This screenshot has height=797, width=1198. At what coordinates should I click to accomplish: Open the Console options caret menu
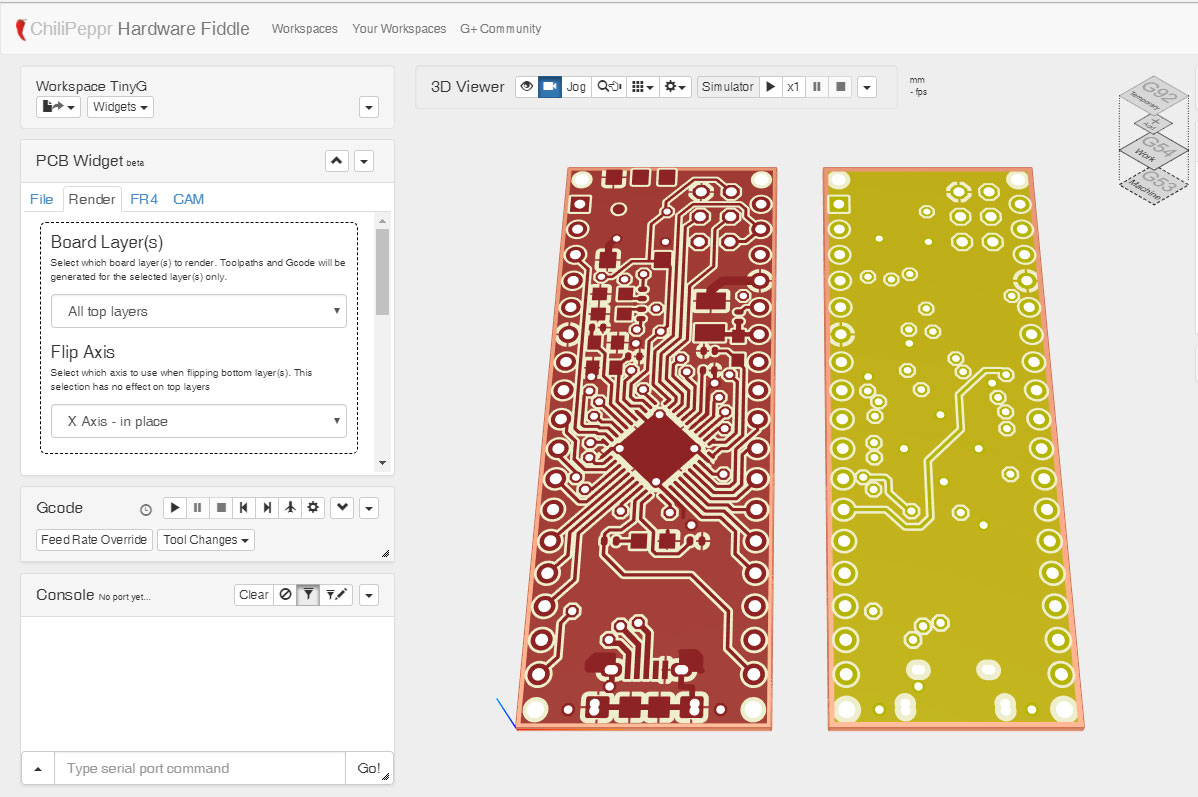(369, 595)
